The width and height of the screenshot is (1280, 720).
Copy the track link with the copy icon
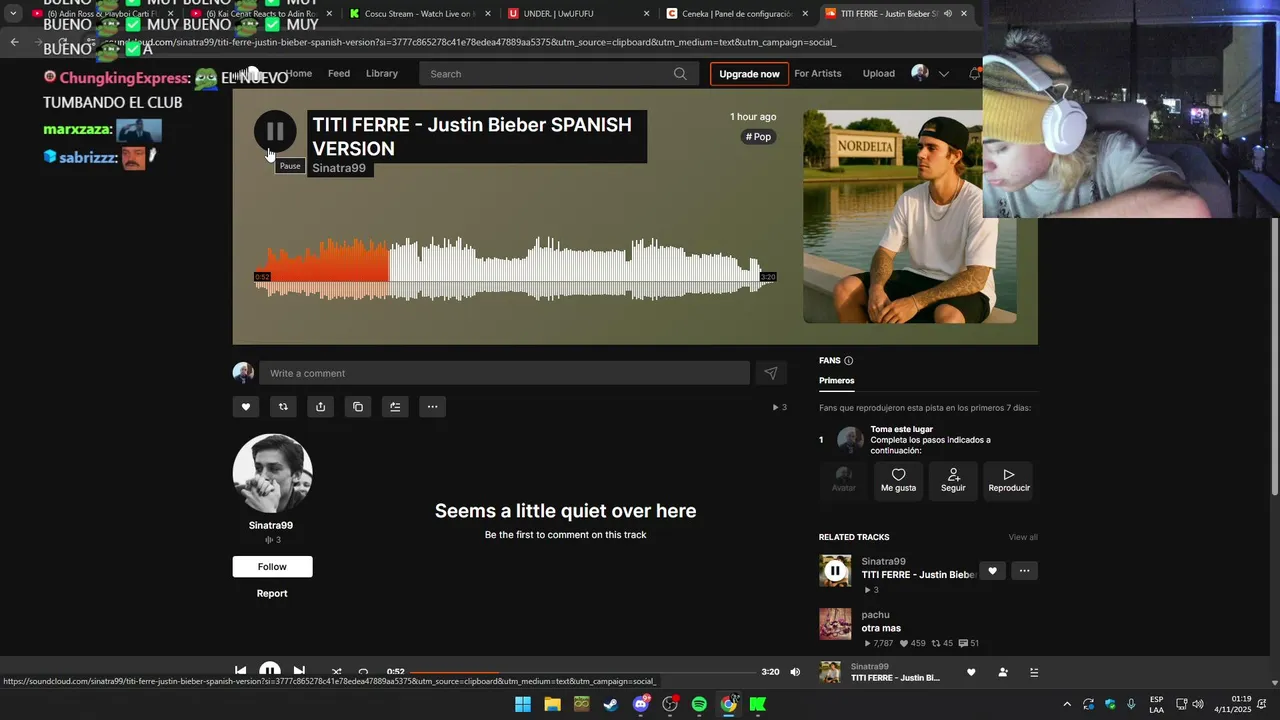click(358, 407)
